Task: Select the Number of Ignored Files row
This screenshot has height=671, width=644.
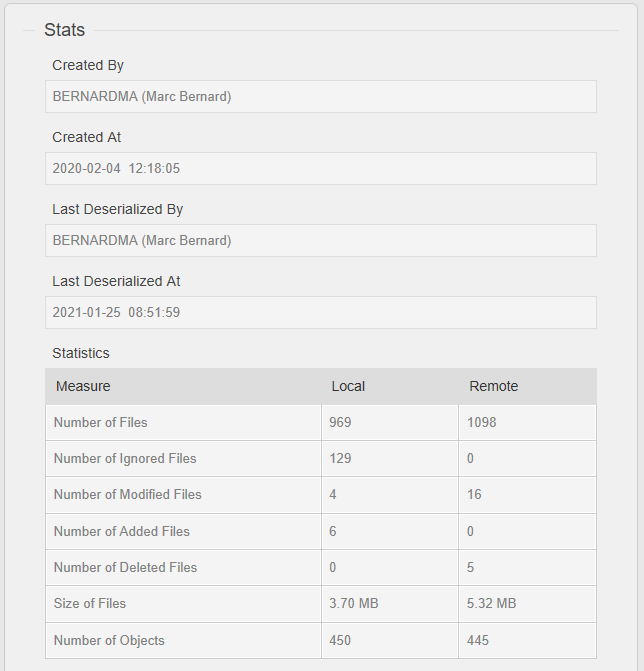Action: 321,458
